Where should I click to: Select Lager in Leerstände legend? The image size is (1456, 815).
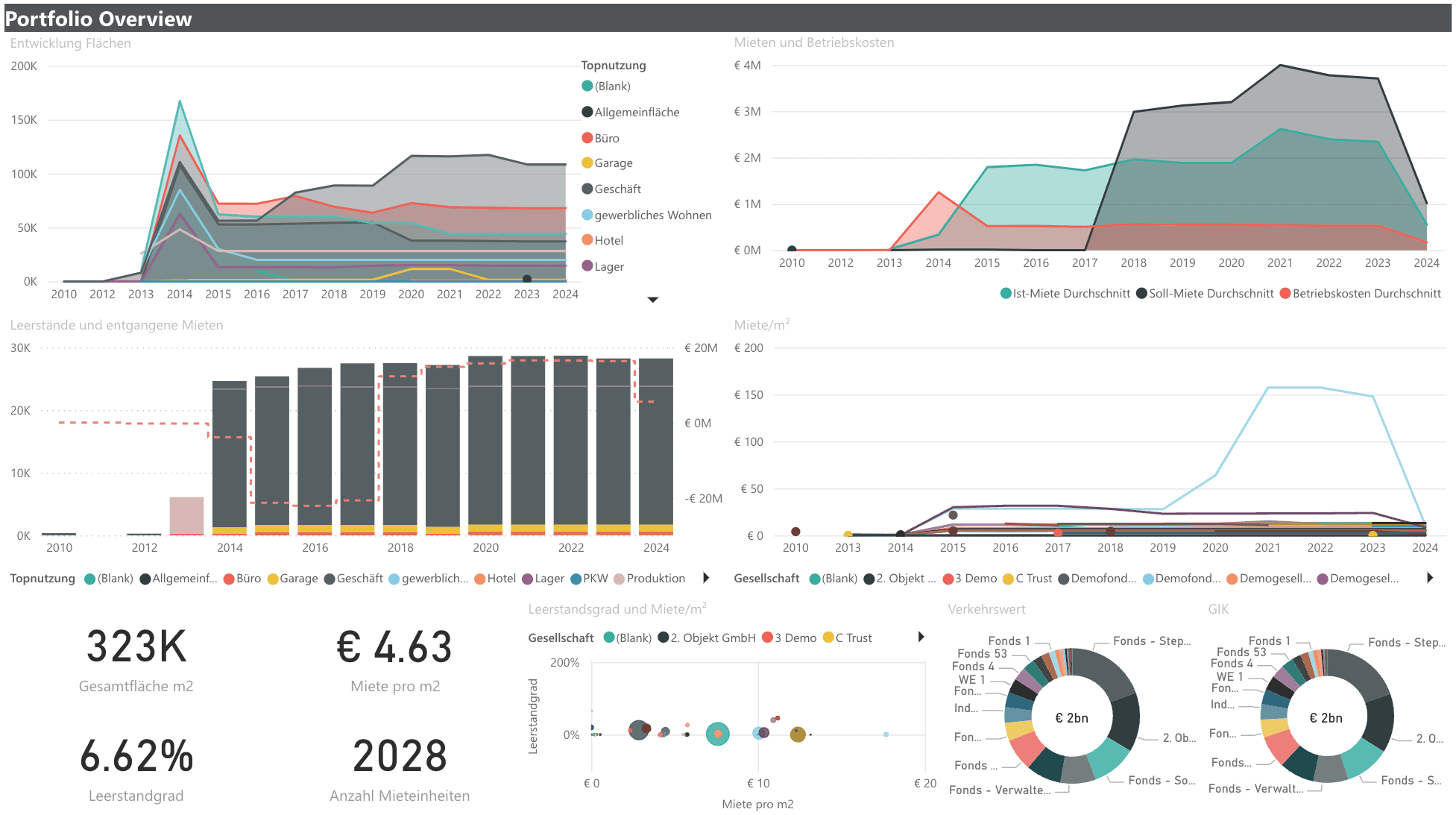coord(543,579)
